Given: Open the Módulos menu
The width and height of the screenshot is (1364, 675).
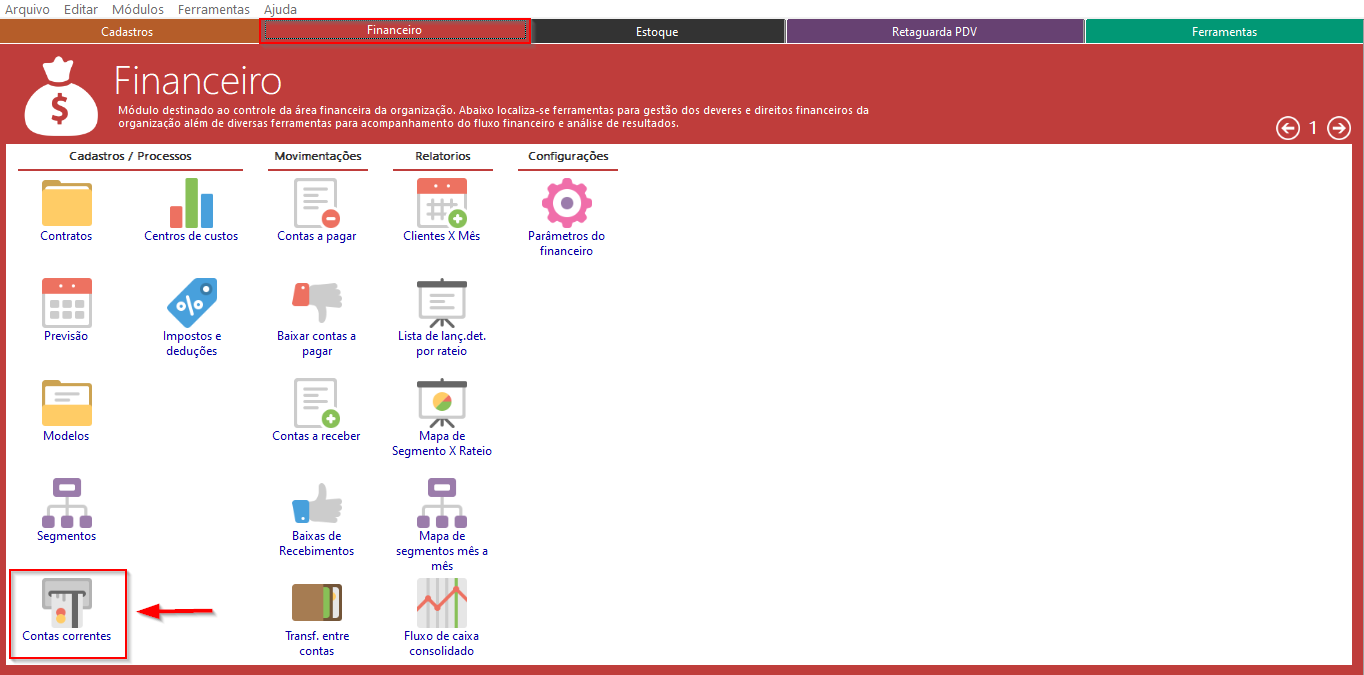Looking at the screenshot, I should tap(138, 9).
